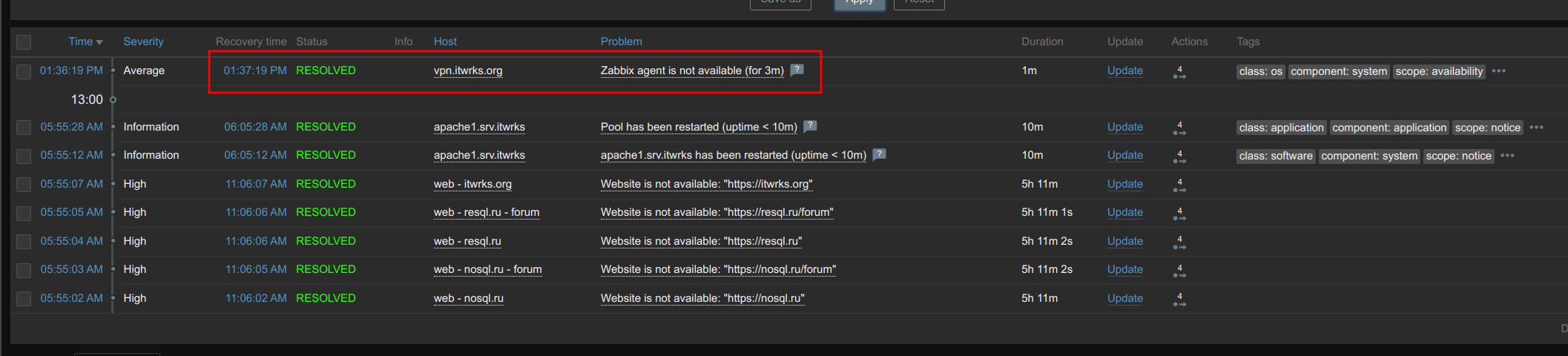Open the apache1.srv.itwrks host link for Pool restart
1568x356 pixels.
(x=479, y=127)
